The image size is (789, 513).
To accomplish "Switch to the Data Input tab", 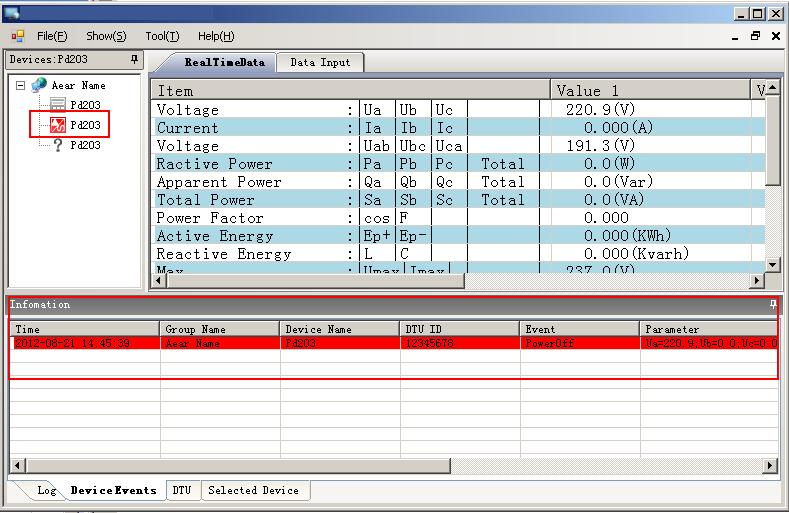I will point(320,62).
